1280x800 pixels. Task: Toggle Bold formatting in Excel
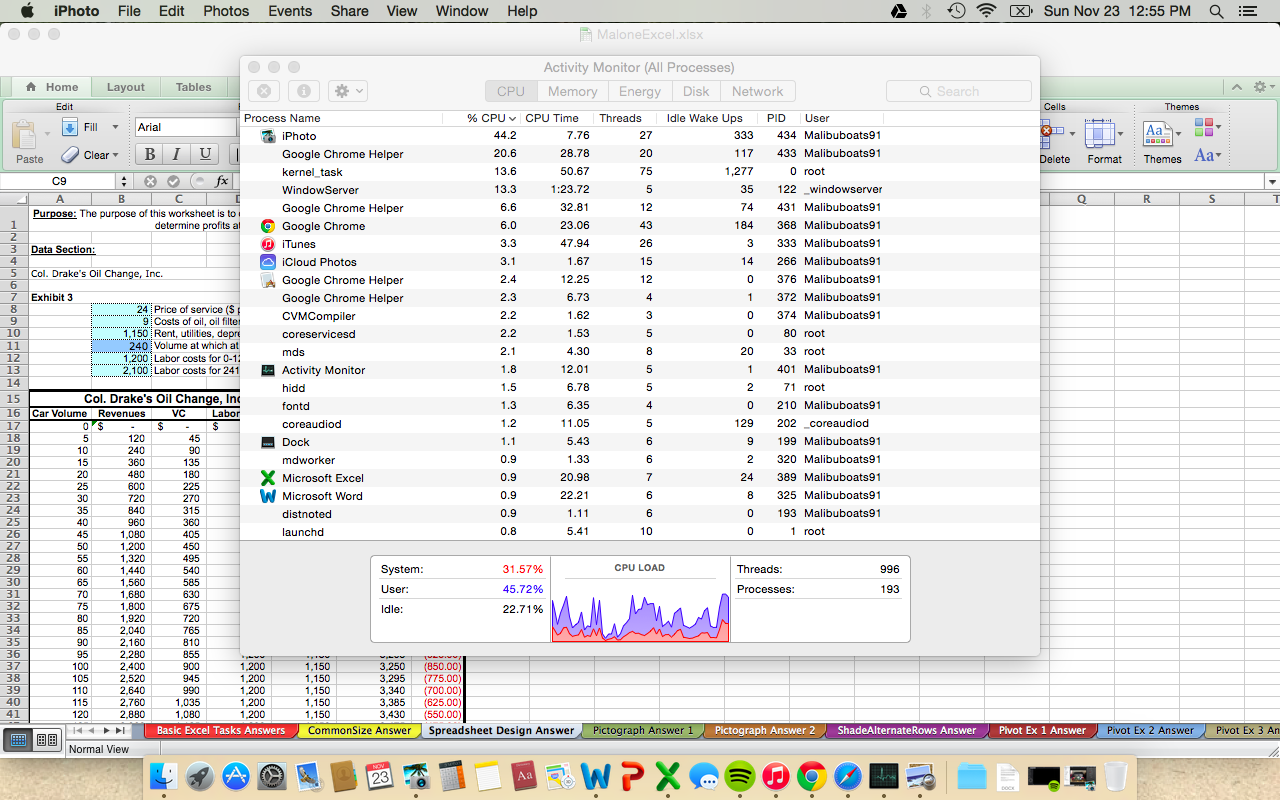150,154
